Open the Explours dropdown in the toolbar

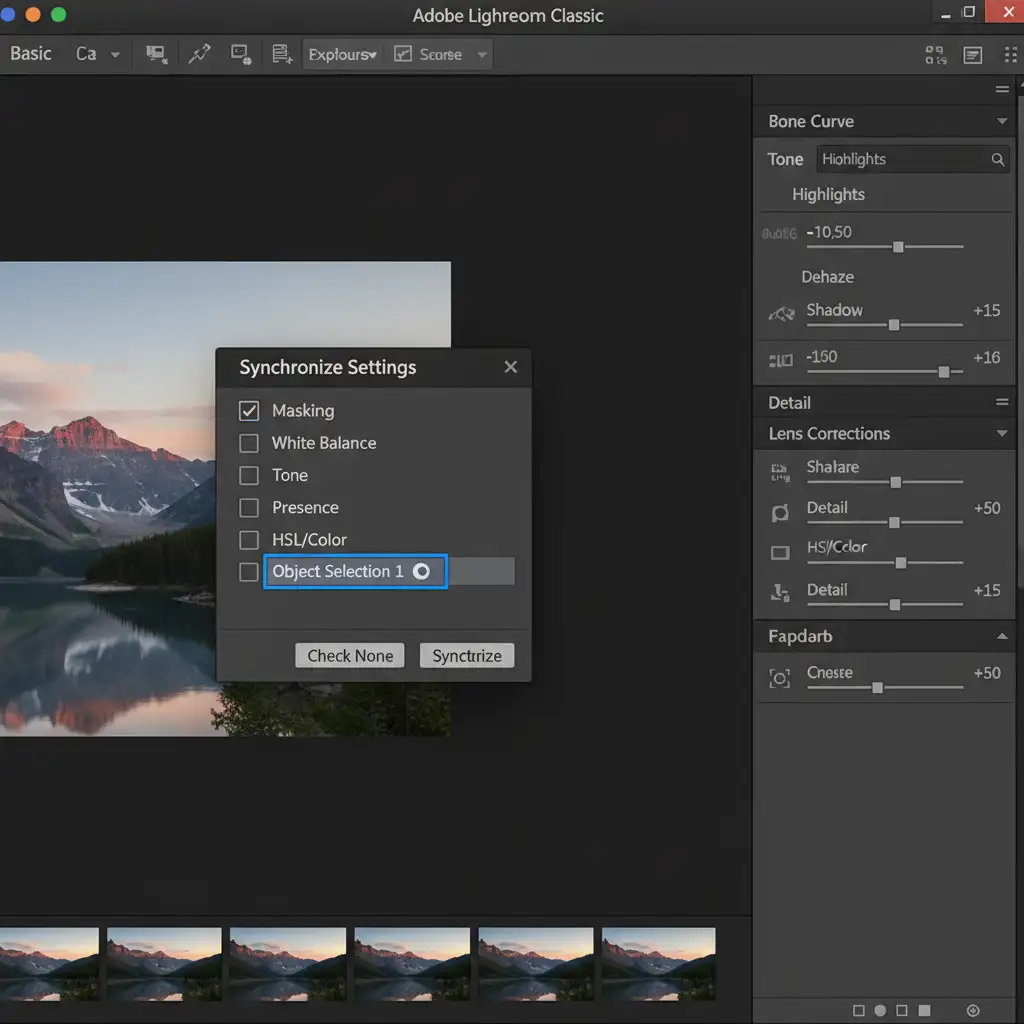342,55
